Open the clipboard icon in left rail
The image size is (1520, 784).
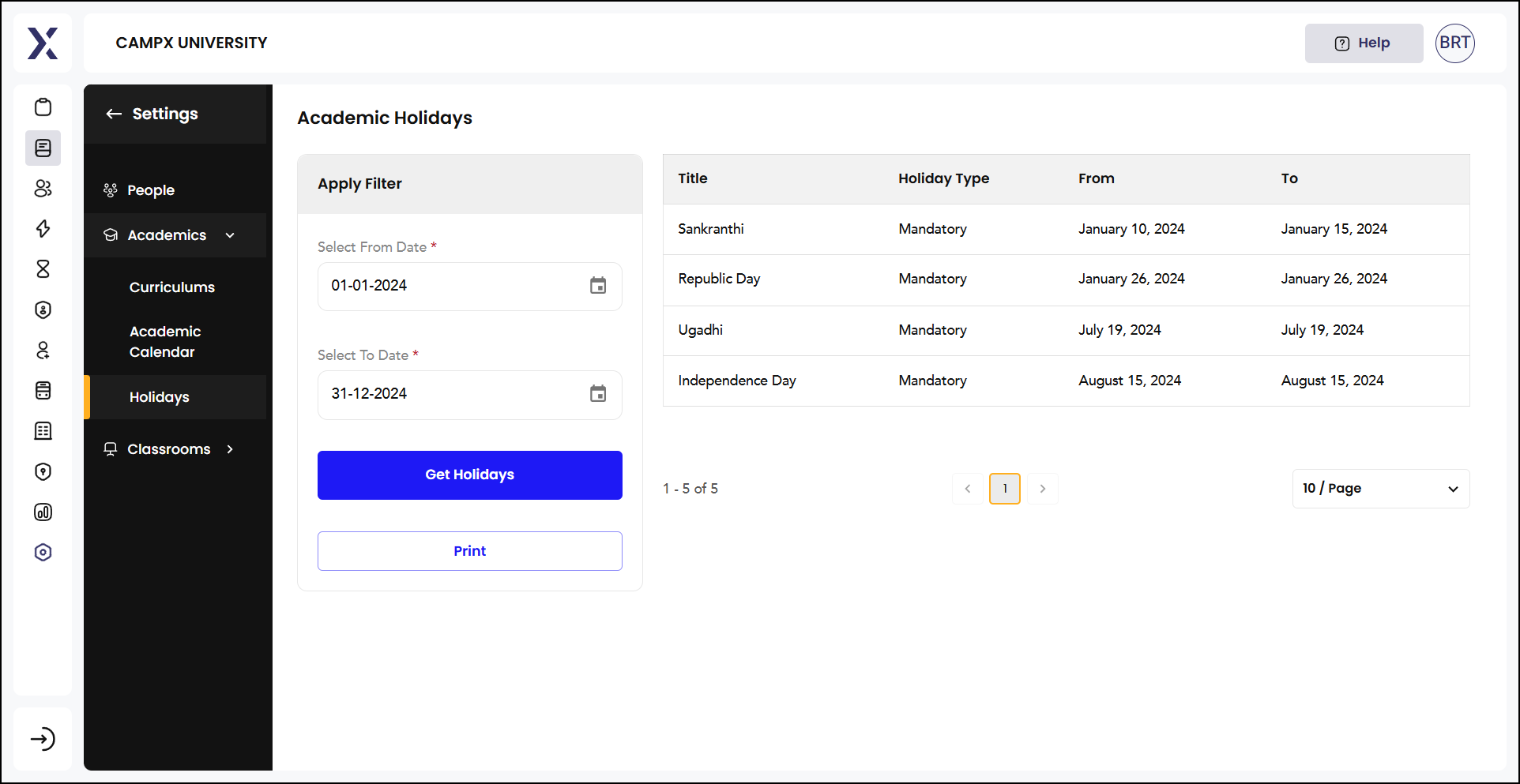(43, 107)
